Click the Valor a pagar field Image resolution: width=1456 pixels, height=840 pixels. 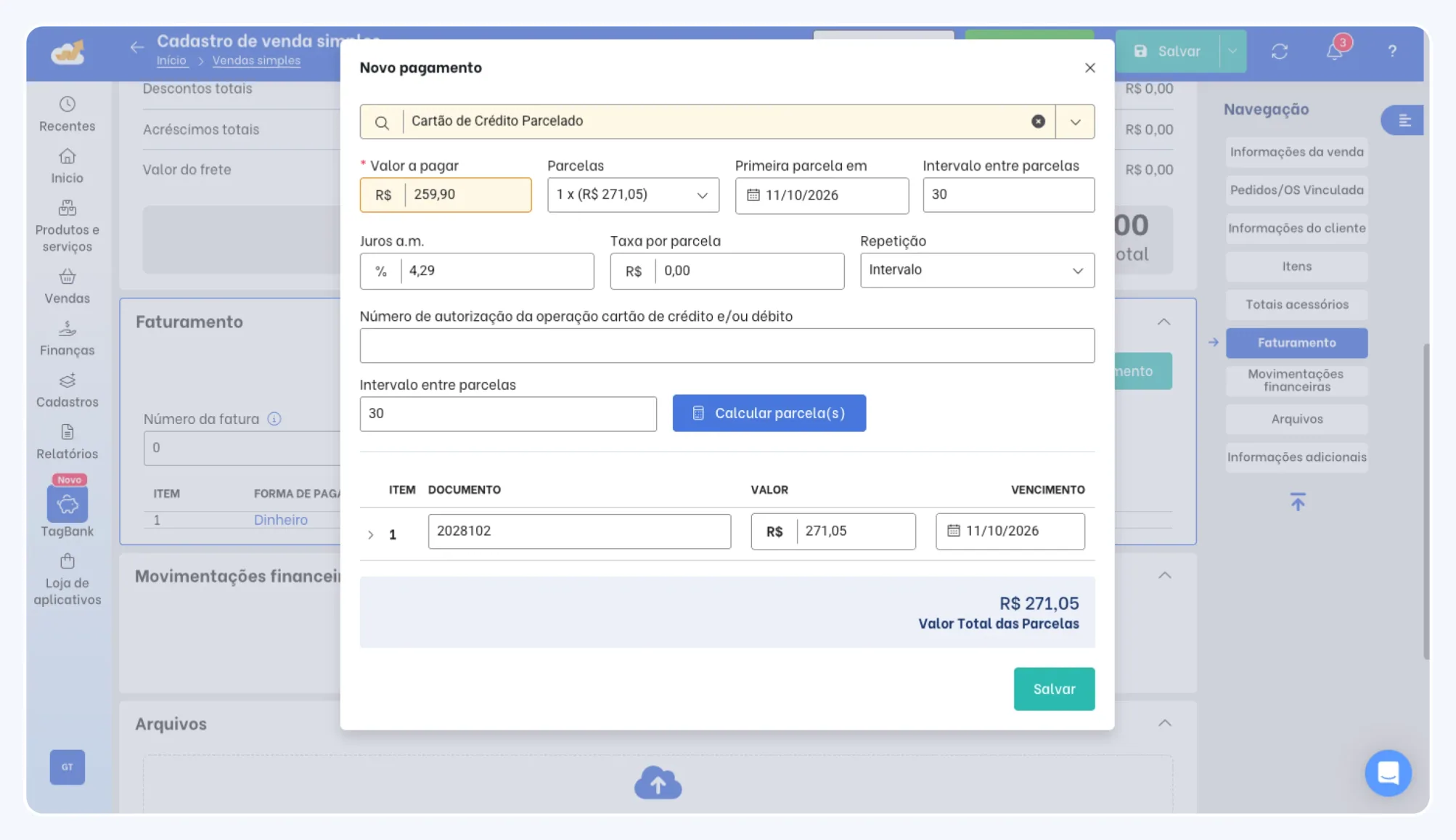(446, 195)
